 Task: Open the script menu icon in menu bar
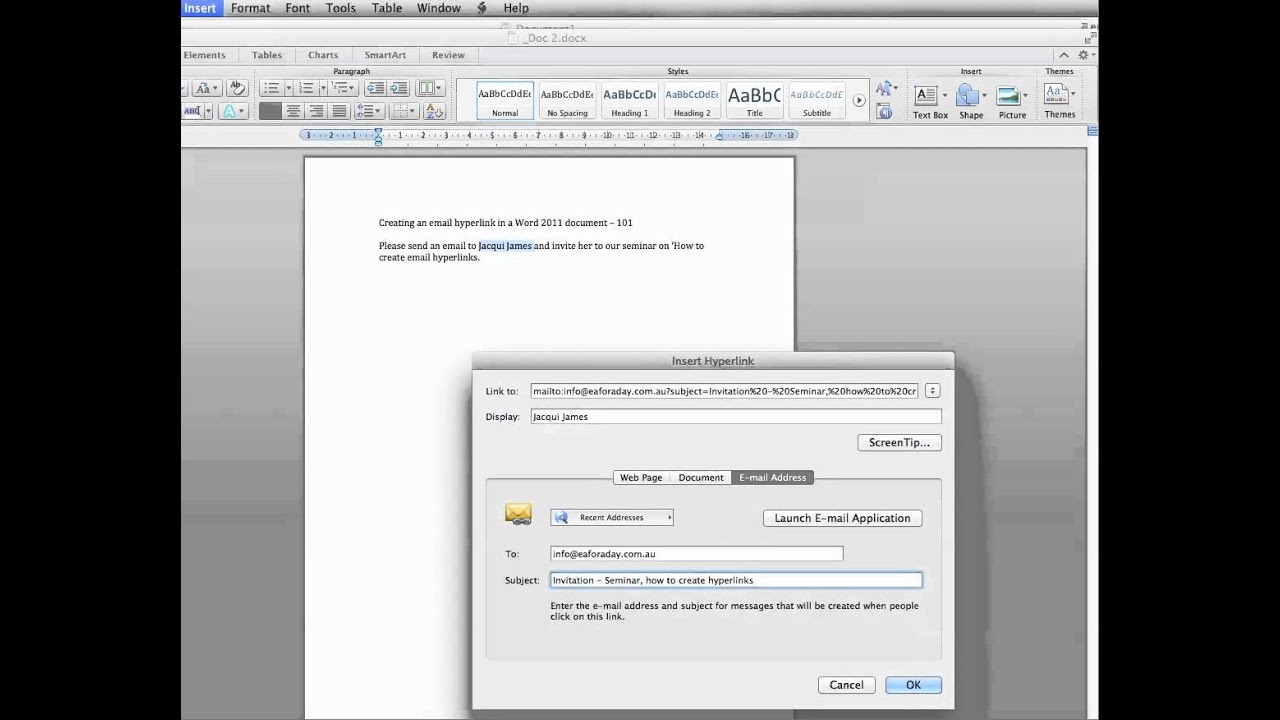pyautogui.click(x=482, y=8)
